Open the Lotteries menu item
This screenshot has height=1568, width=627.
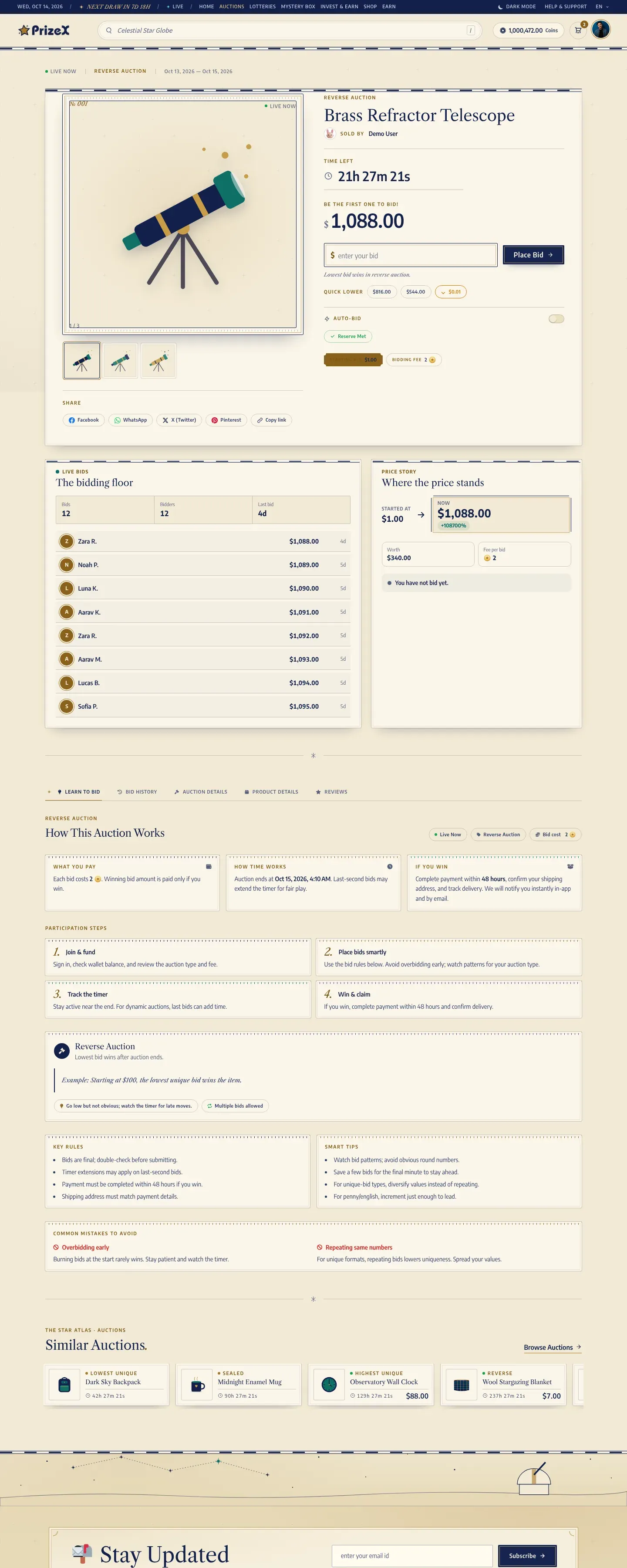tap(263, 7)
